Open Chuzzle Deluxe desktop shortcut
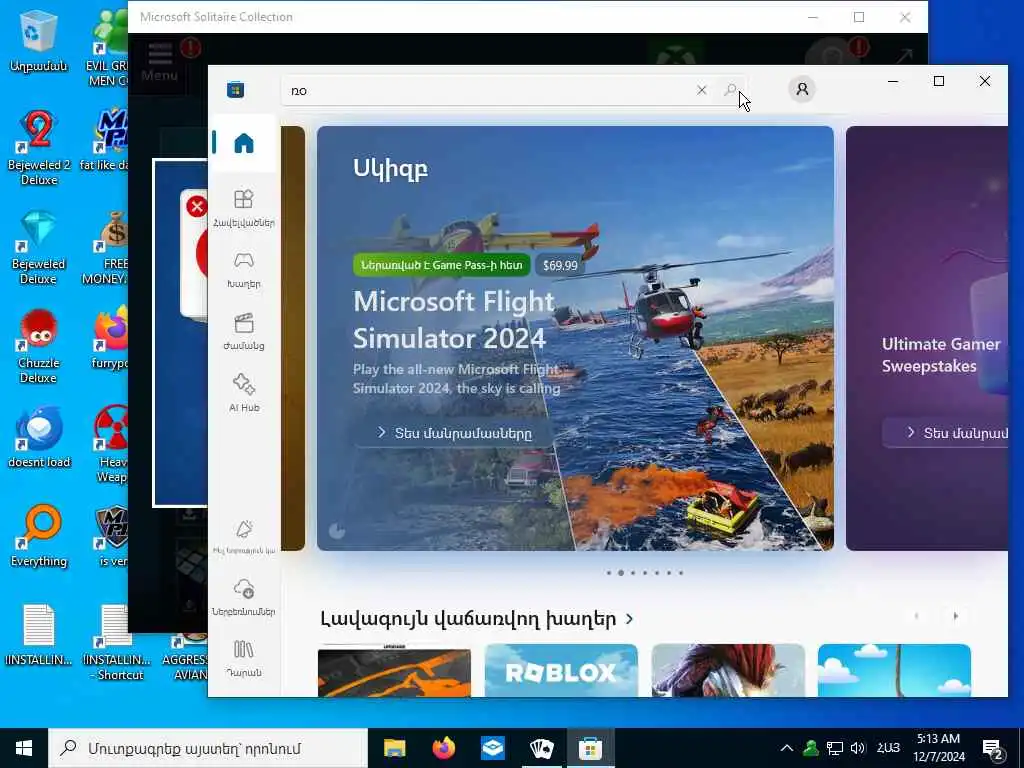This screenshot has width=1024, height=768. 38,346
